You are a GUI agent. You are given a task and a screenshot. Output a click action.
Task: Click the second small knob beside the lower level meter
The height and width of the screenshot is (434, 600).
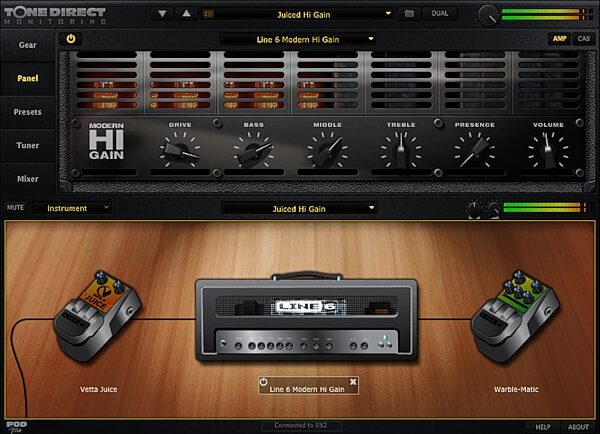coord(493,209)
